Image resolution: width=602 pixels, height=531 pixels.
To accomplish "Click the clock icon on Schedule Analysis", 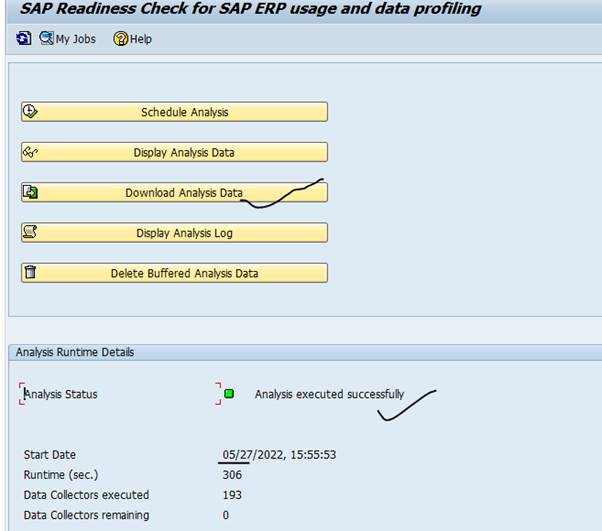I will point(30,112).
